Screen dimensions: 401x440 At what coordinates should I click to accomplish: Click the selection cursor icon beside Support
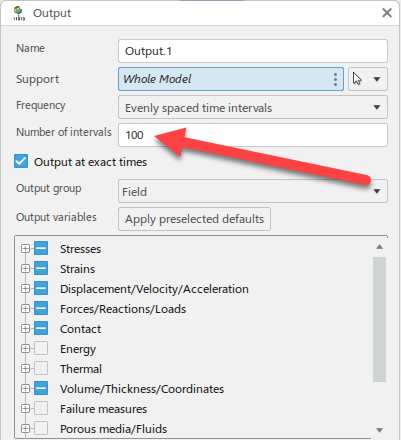click(x=357, y=79)
